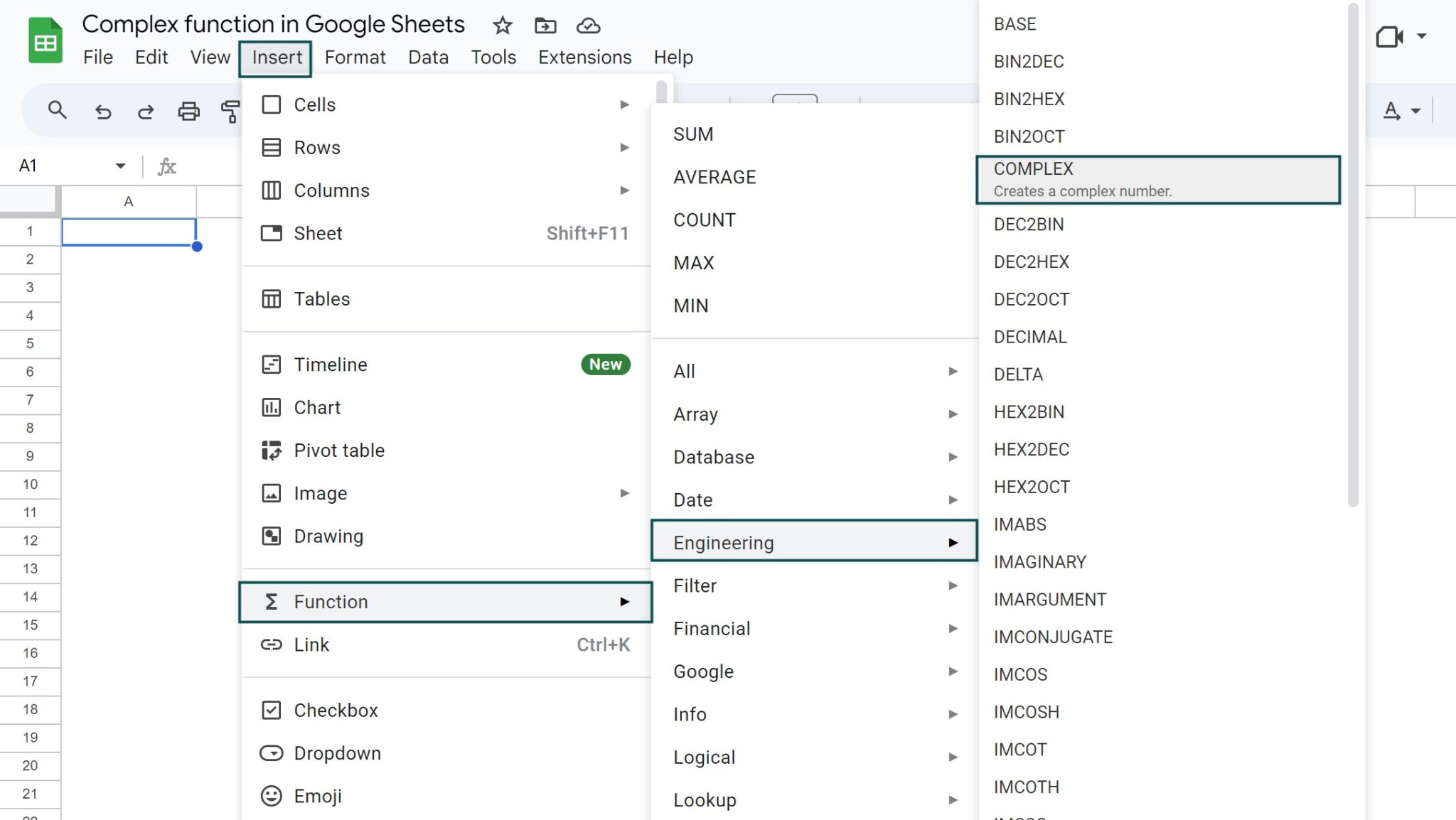Select the COMPLEX function
The image size is (1456, 820).
[1158, 180]
